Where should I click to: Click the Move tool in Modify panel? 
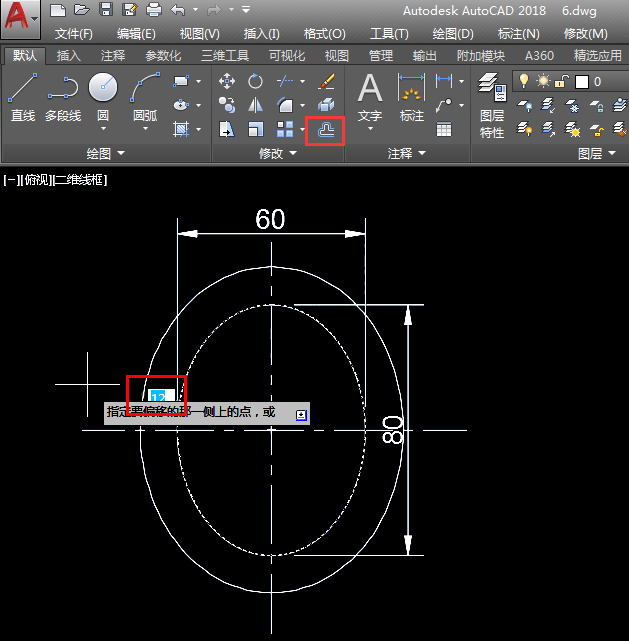click(x=227, y=81)
